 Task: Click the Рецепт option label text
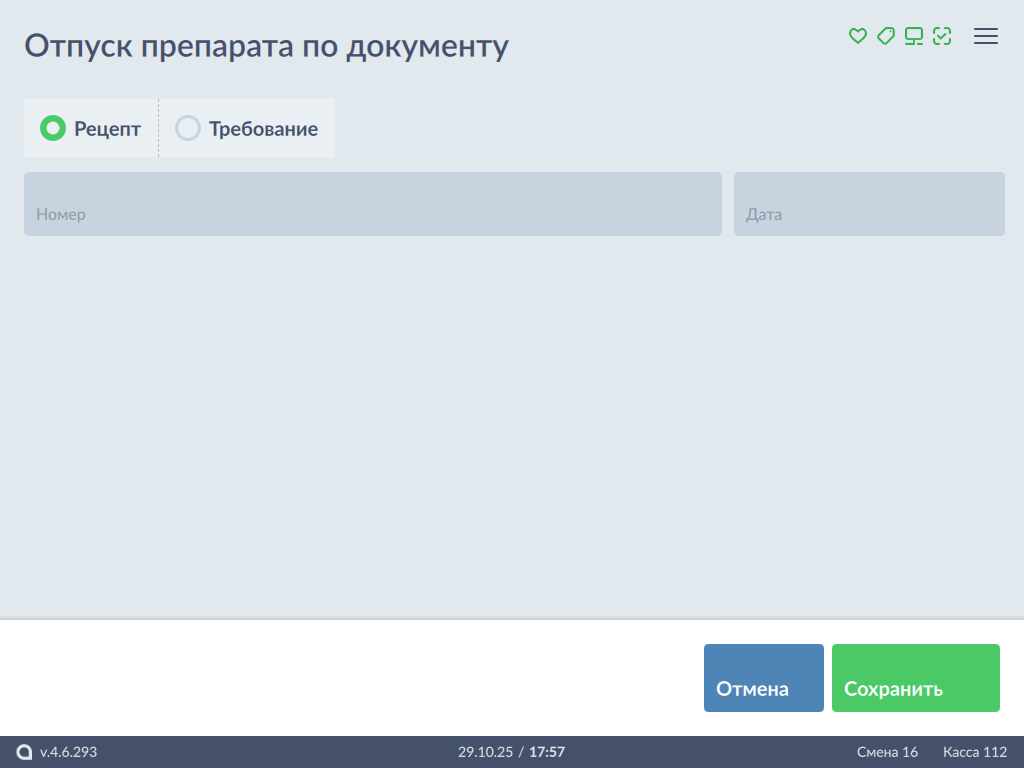108,129
